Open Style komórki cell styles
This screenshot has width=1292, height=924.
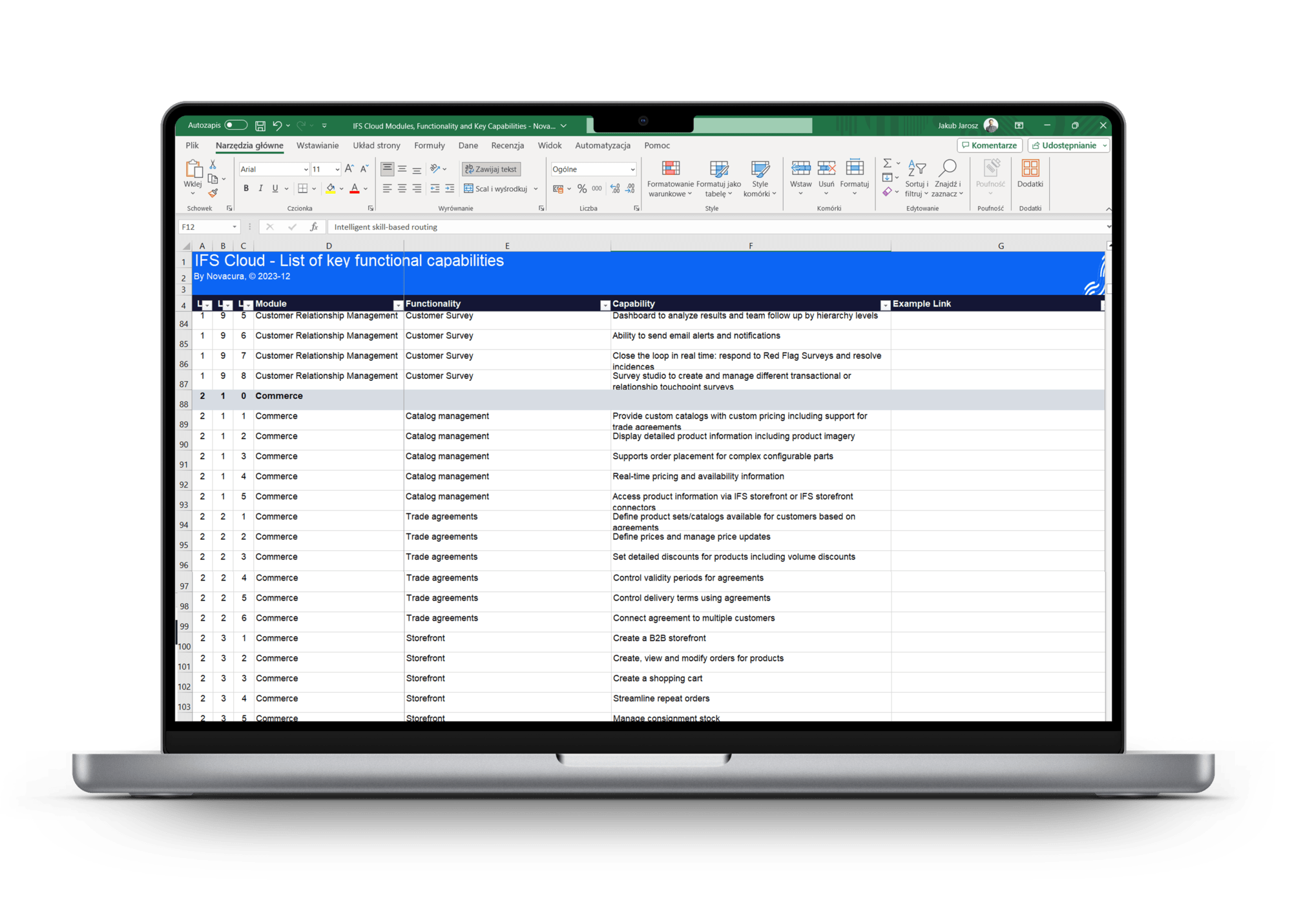[x=760, y=179]
